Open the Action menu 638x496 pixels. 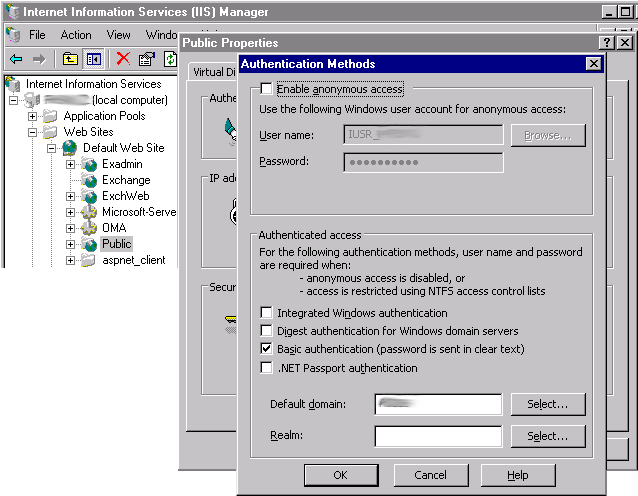pos(76,35)
